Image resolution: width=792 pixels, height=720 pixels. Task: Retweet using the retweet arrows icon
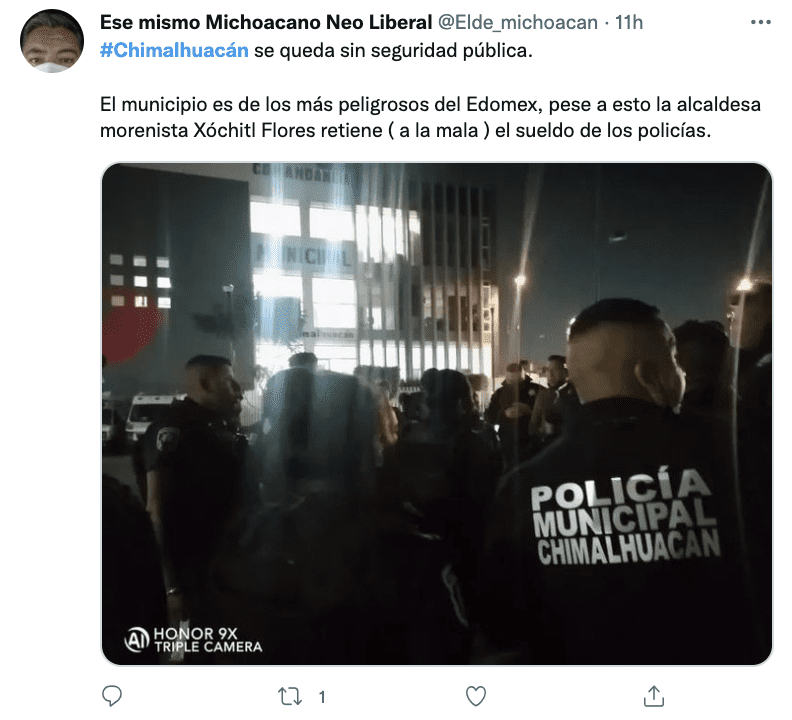pyautogui.click(x=290, y=697)
